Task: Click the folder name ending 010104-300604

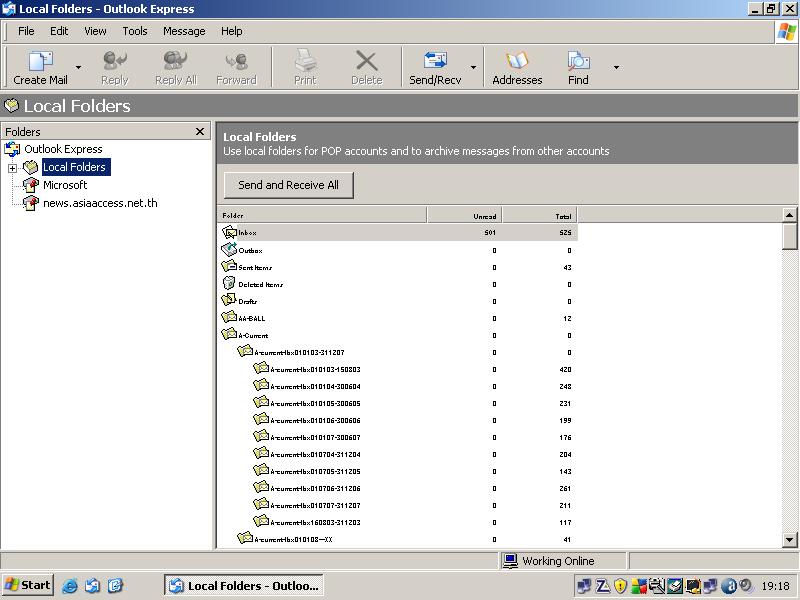Action: click(315, 386)
